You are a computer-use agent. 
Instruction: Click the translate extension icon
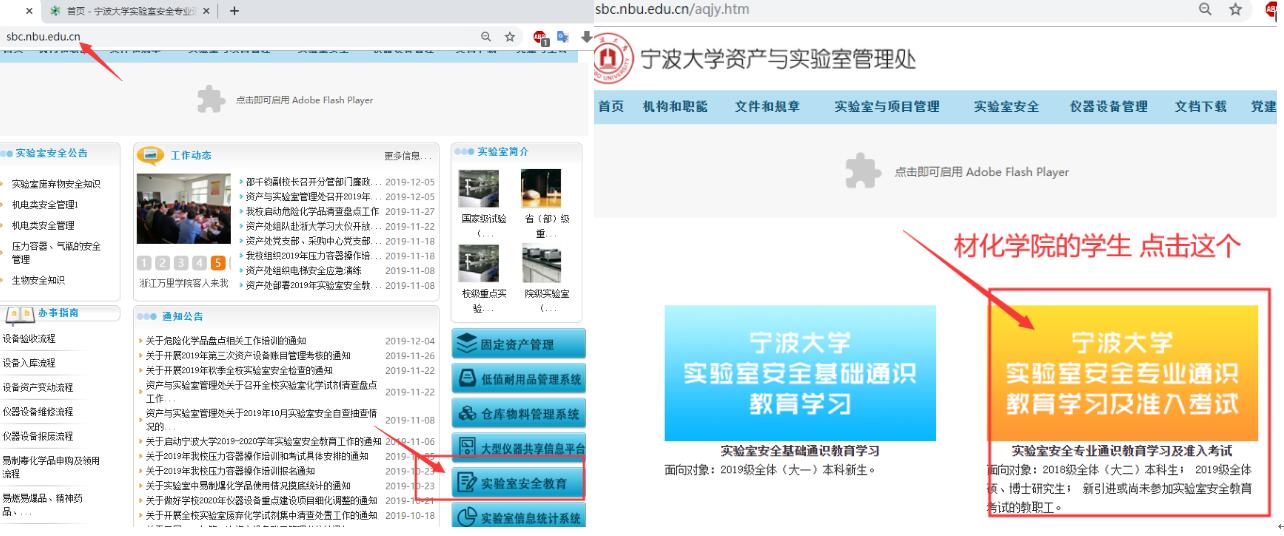(x=560, y=37)
